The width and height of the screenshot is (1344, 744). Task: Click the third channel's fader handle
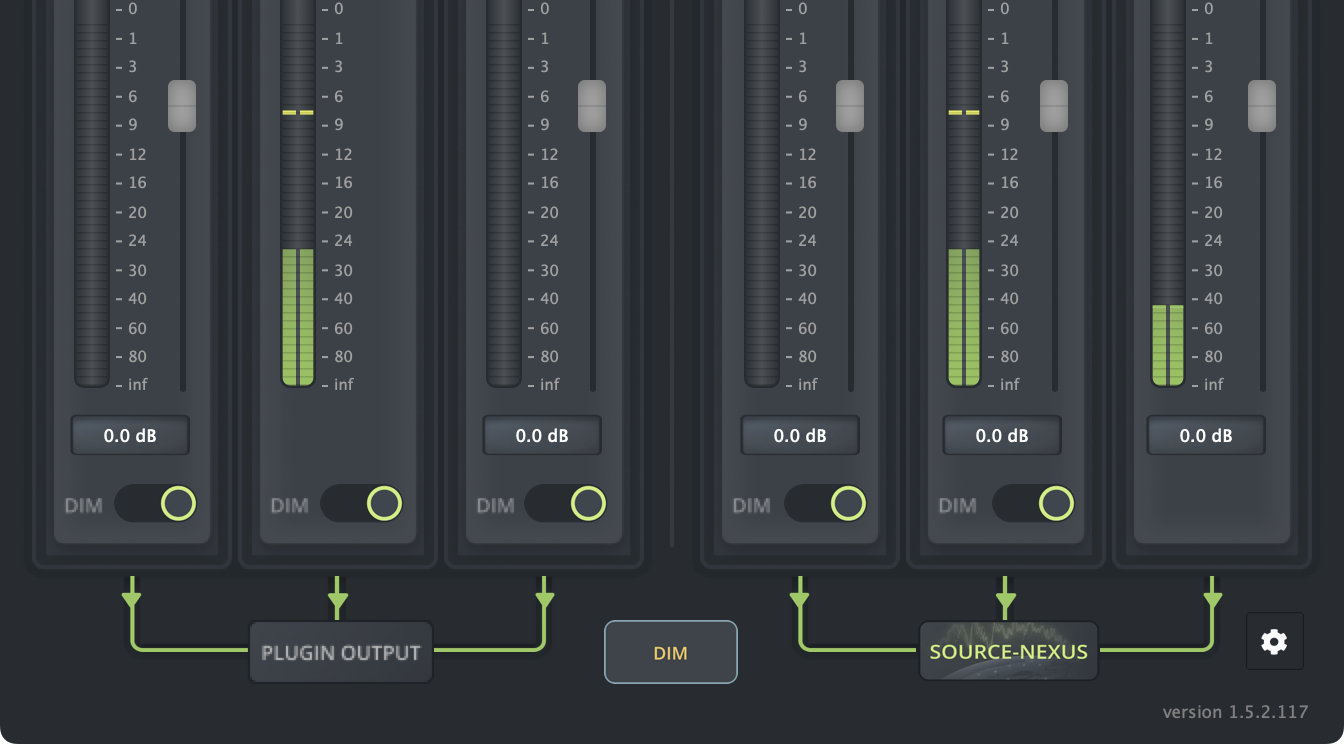592,106
